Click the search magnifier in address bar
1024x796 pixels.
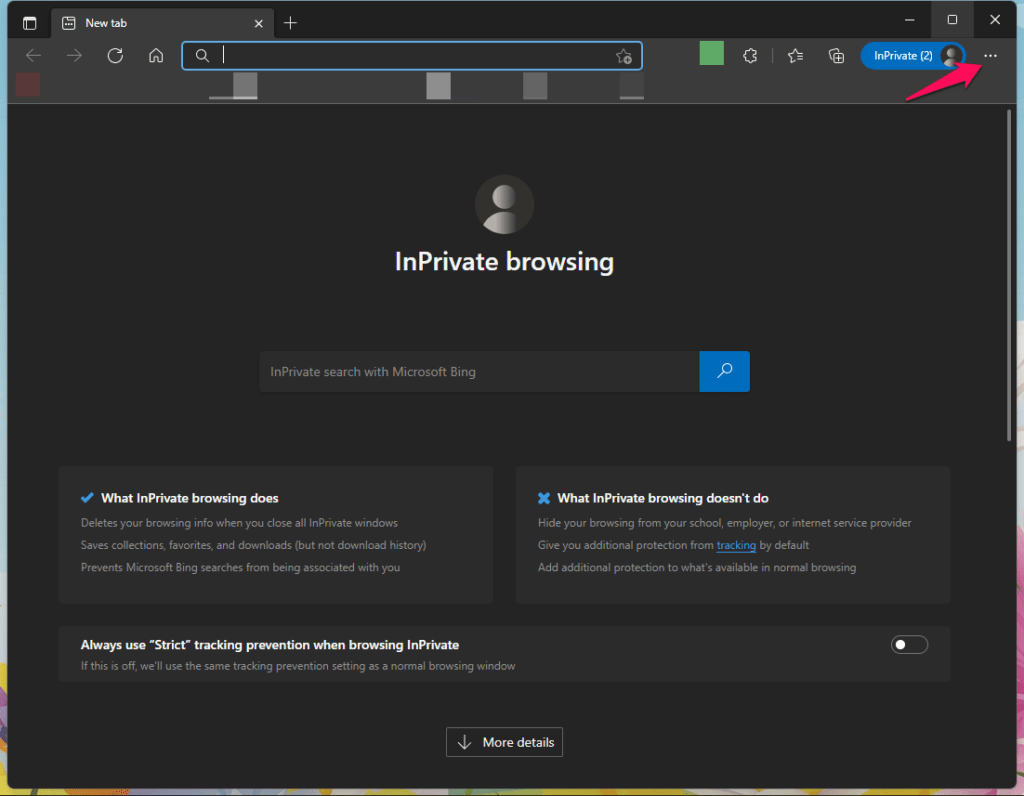click(x=203, y=56)
